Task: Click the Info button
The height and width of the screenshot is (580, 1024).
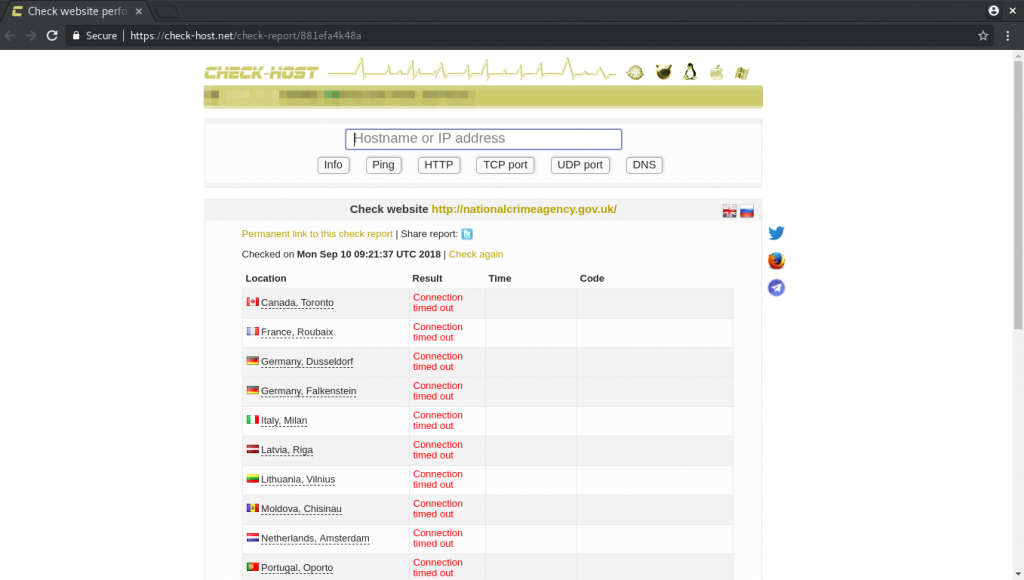Action: click(x=333, y=165)
